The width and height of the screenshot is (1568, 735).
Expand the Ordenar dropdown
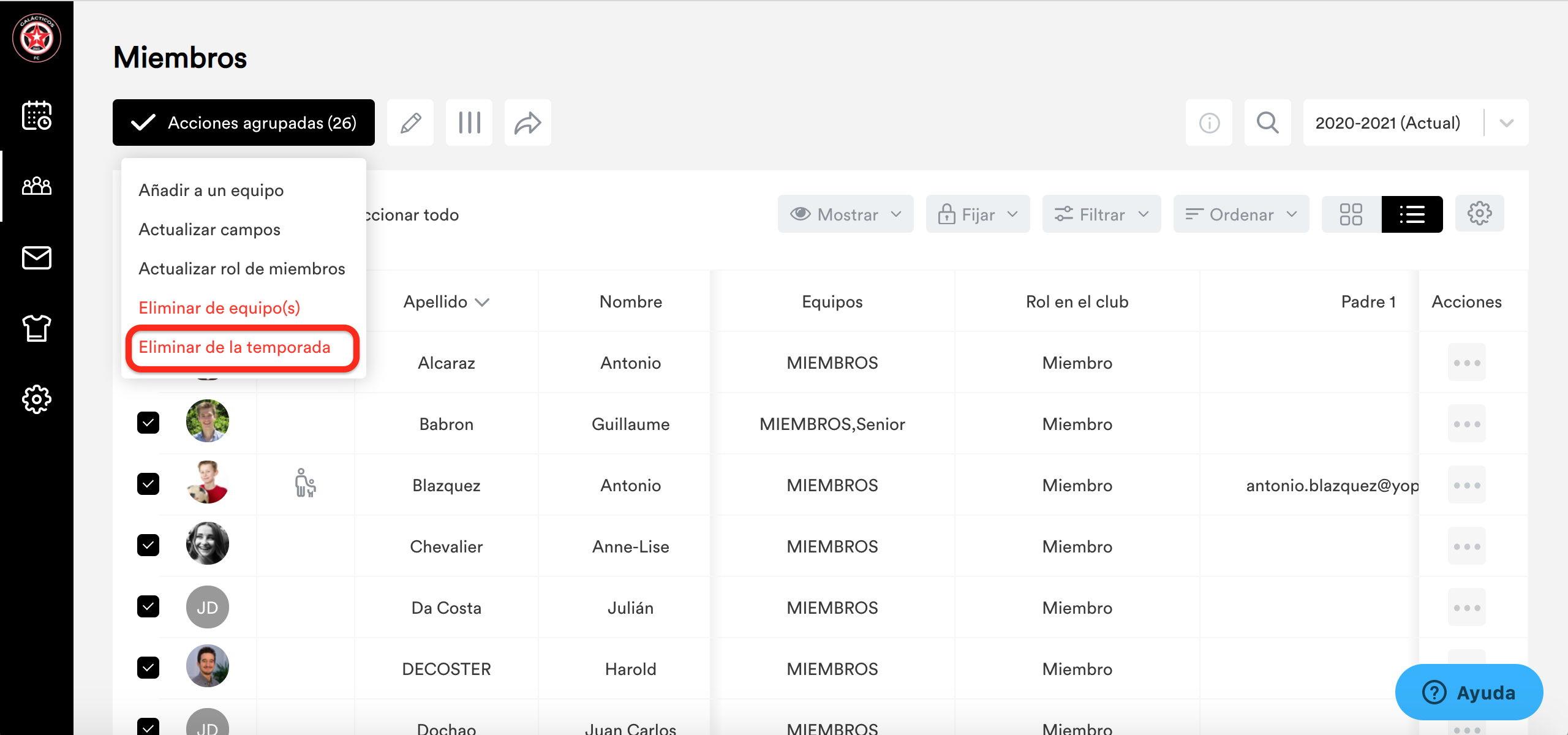1242,214
